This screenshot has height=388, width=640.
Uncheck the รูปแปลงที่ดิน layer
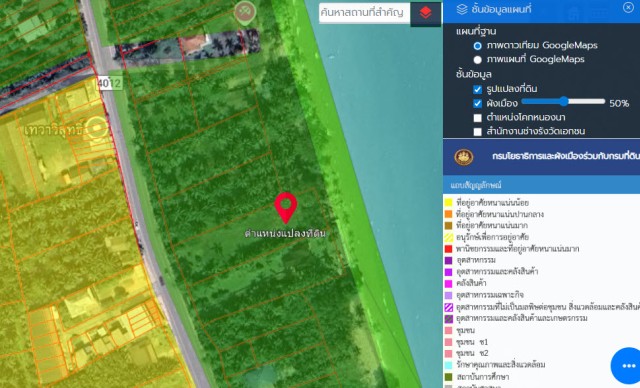coord(478,89)
